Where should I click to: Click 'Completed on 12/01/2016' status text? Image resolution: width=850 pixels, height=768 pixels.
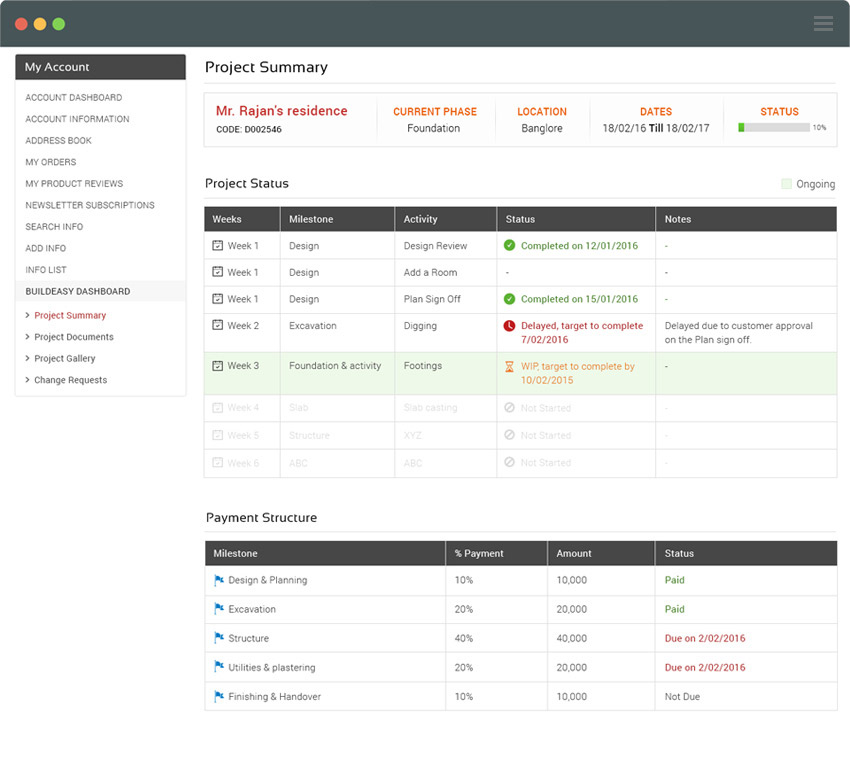click(579, 246)
